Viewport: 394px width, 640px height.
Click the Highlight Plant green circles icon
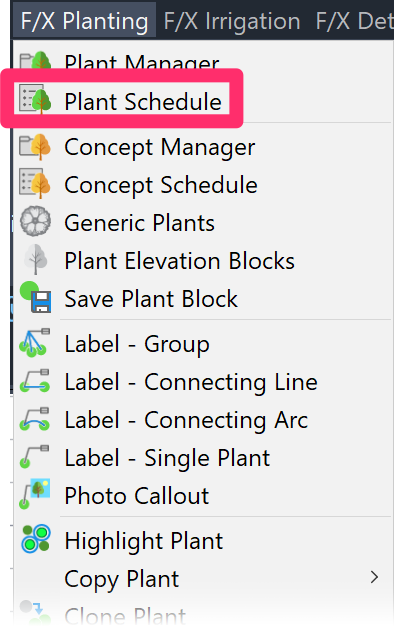(x=36, y=539)
